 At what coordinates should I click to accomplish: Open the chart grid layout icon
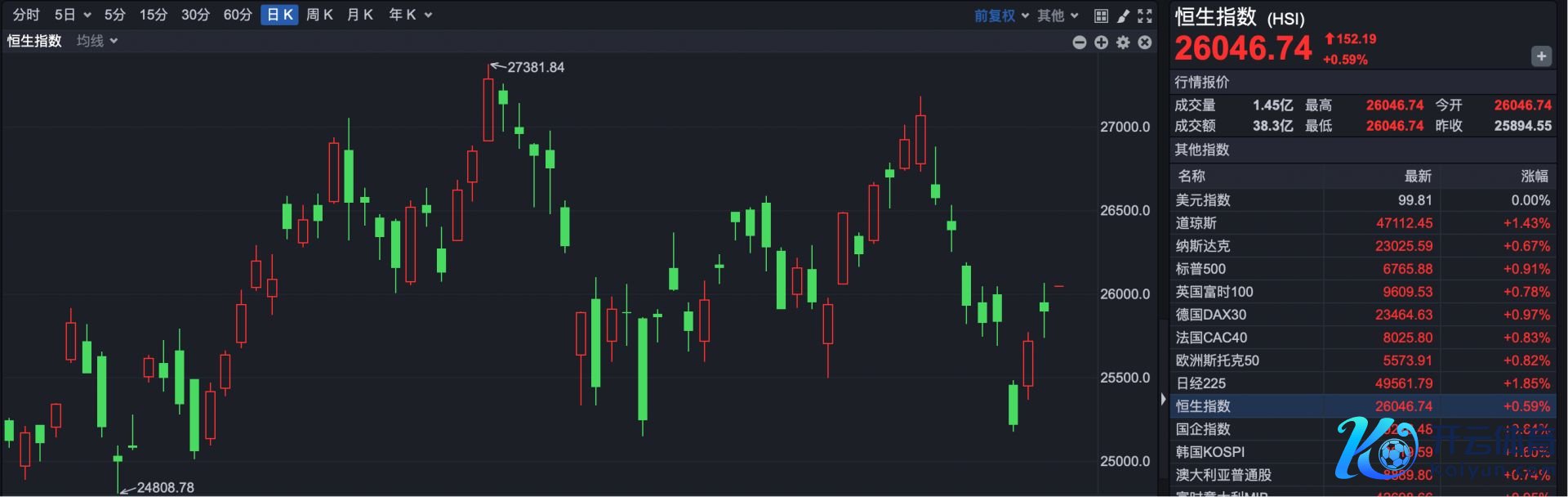pyautogui.click(x=1101, y=16)
